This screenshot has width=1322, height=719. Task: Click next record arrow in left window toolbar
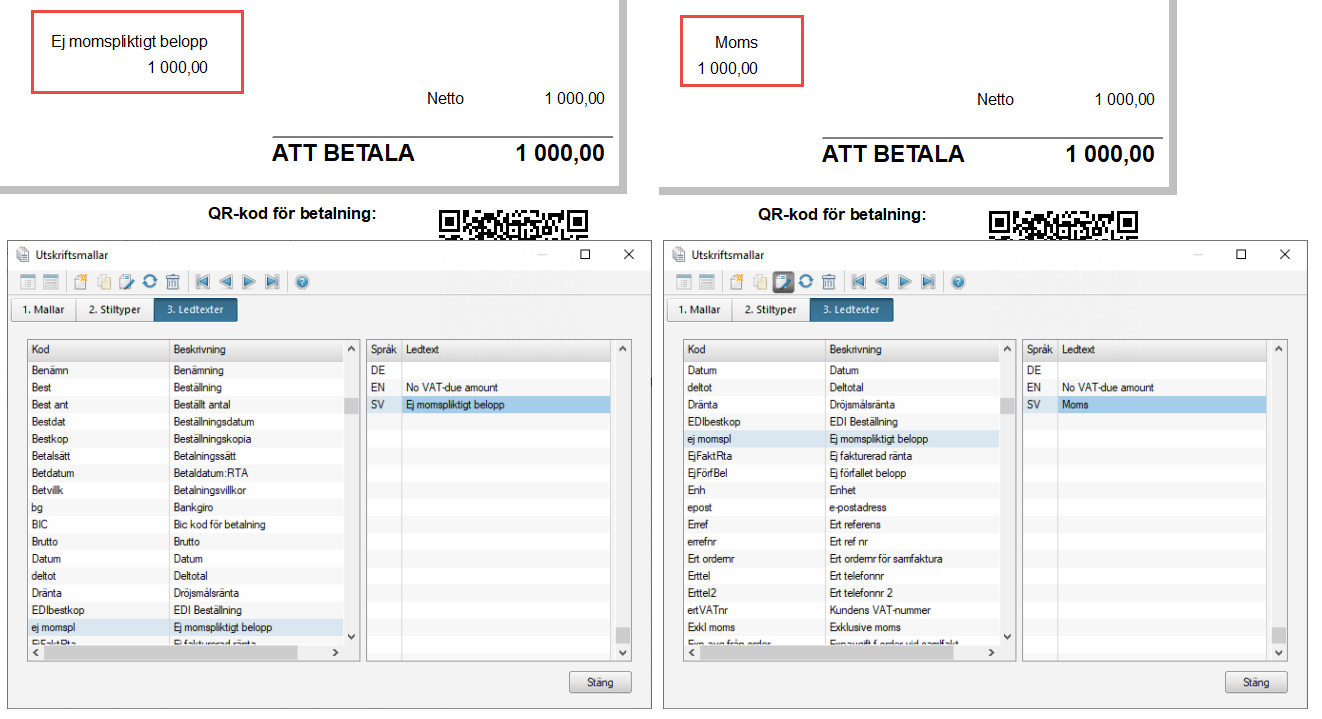tap(248, 282)
